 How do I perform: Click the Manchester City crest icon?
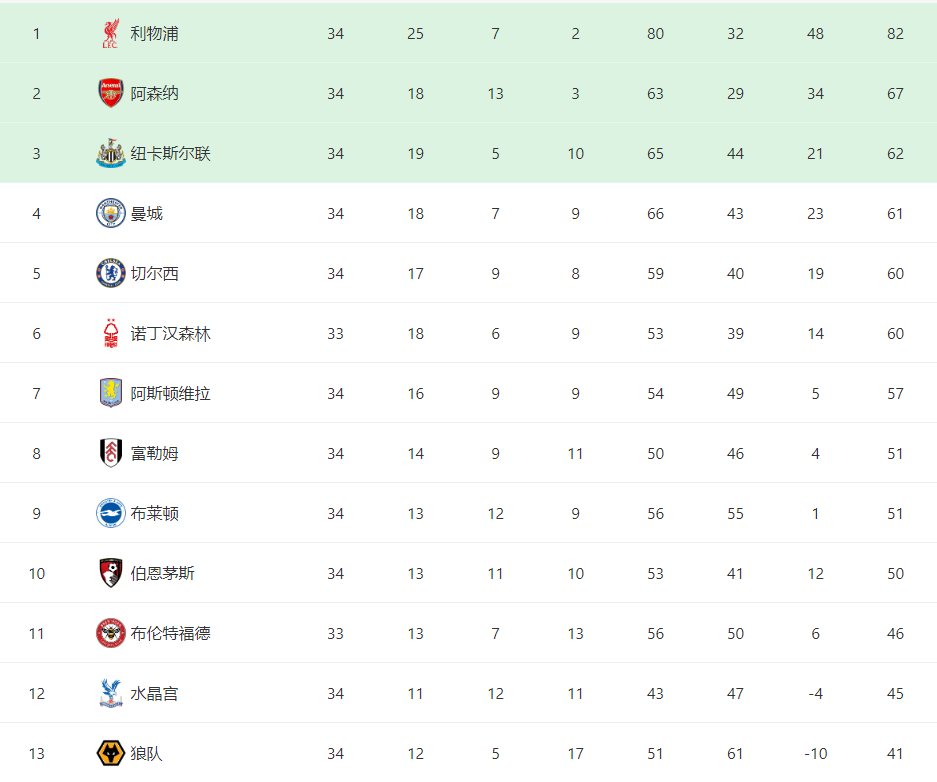tap(111, 213)
